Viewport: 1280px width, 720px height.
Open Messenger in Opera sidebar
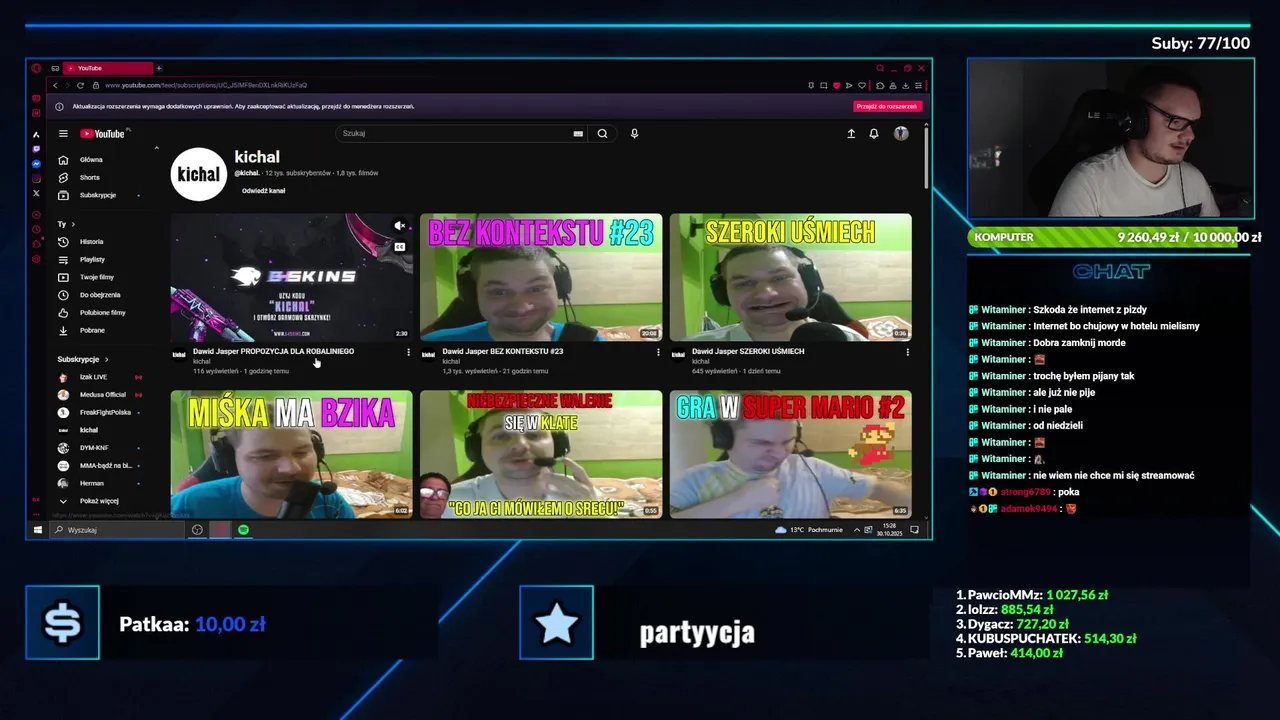36,164
